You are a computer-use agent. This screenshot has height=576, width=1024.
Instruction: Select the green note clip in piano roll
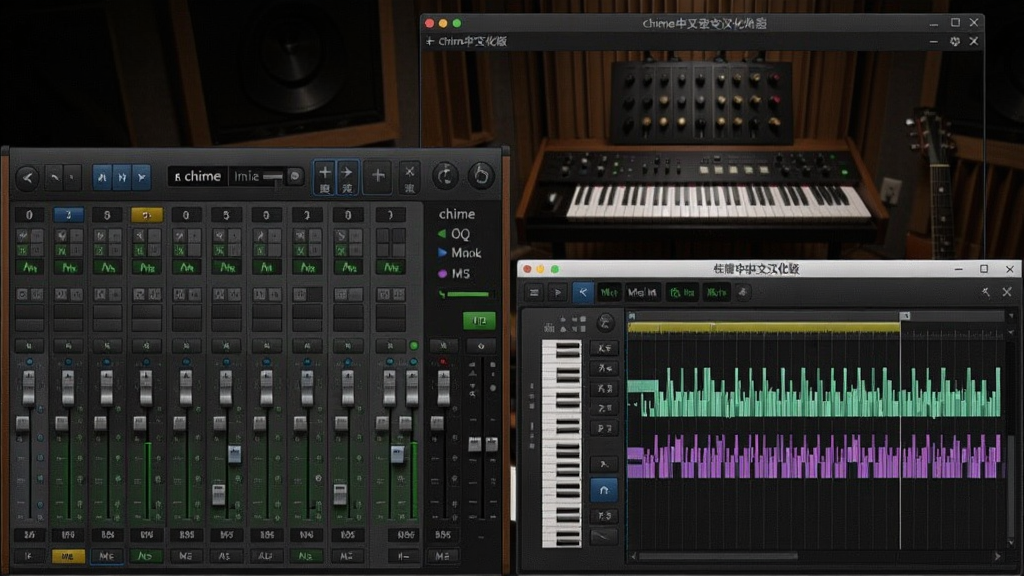(814, 392)
